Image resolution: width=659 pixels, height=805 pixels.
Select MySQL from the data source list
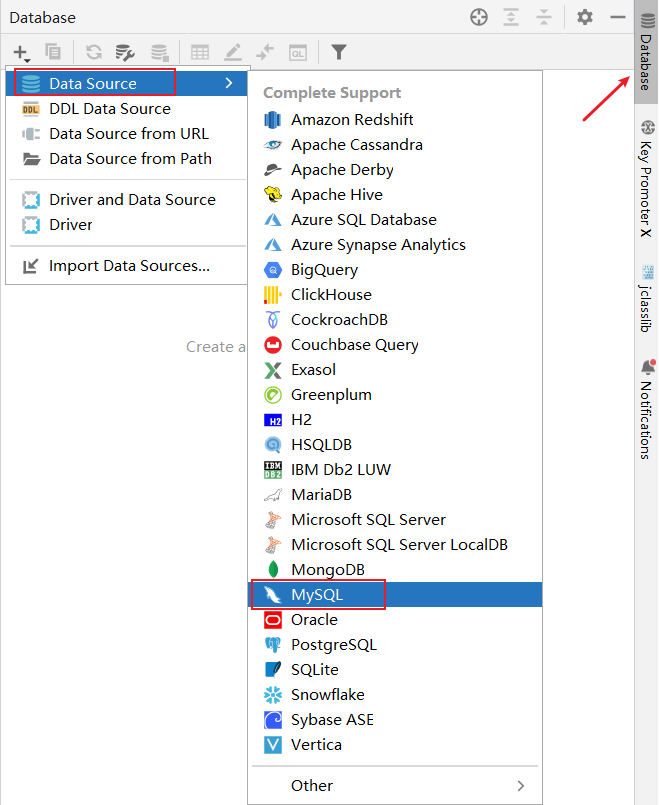click(x=316, y=595)
